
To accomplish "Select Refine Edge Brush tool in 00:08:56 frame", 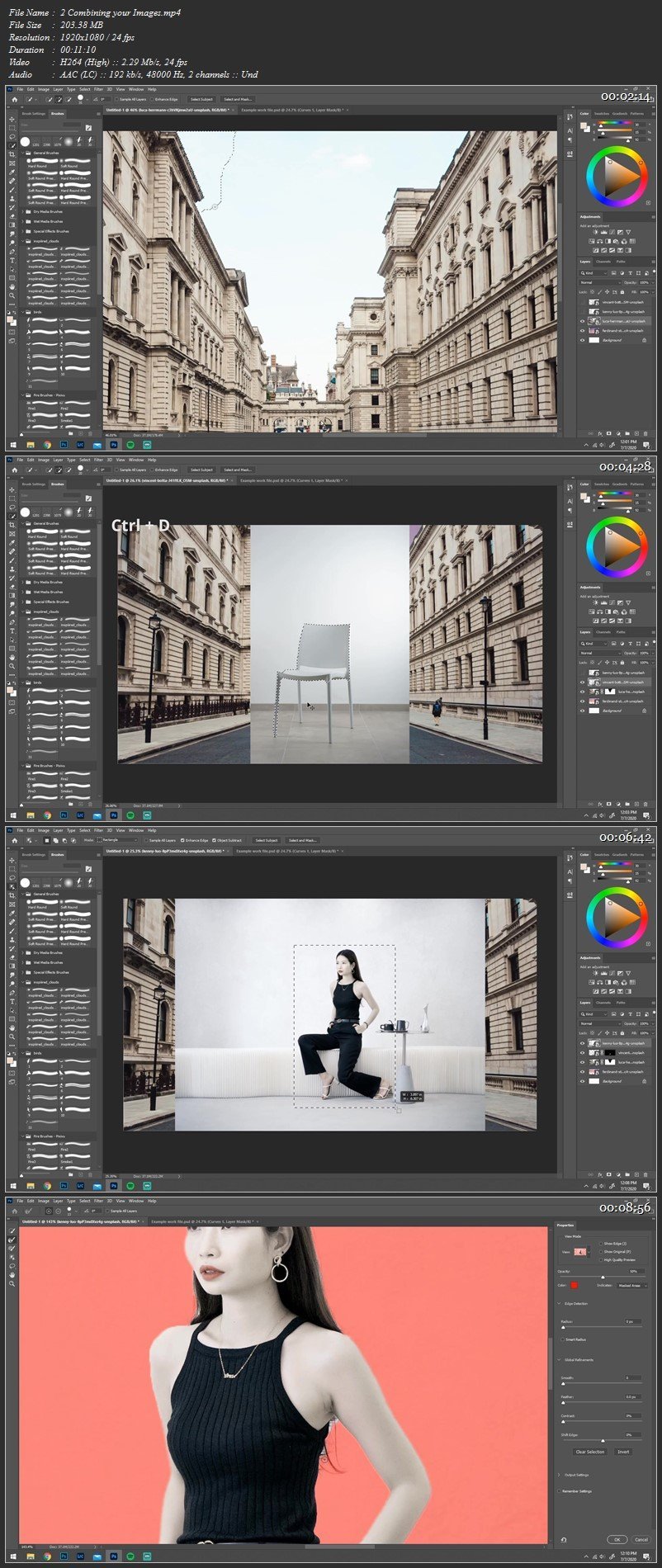I will tap(12, 1240).
